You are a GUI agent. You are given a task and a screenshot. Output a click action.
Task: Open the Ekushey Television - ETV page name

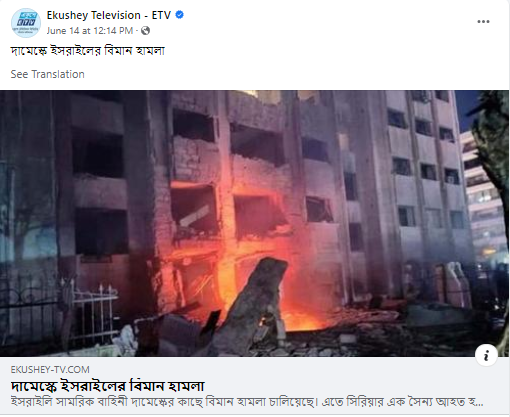click(109, 15)
